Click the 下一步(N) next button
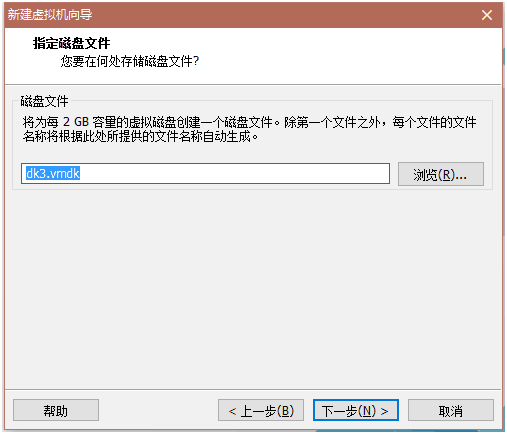The width and height of the screenshot is (507, 434). pos(356,410)
